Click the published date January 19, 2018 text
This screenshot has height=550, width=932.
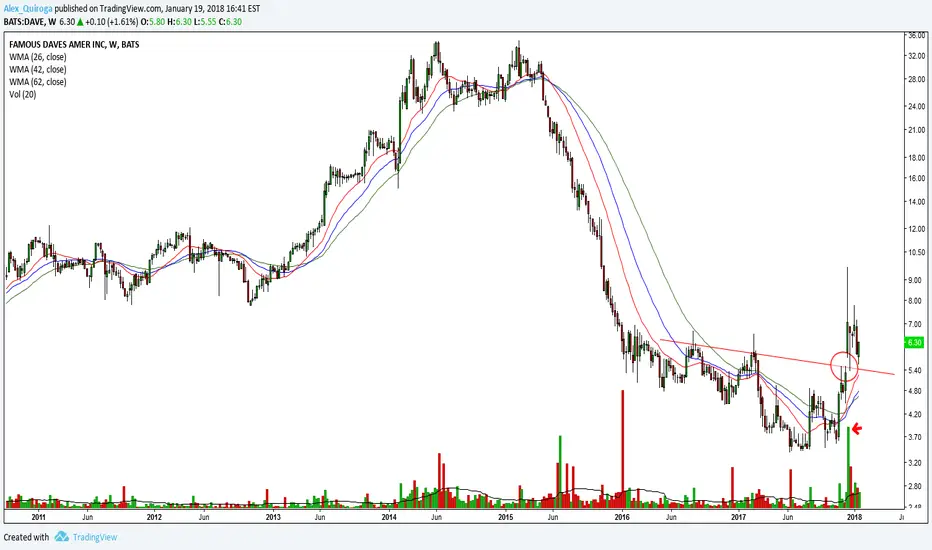tap(196, 8)
